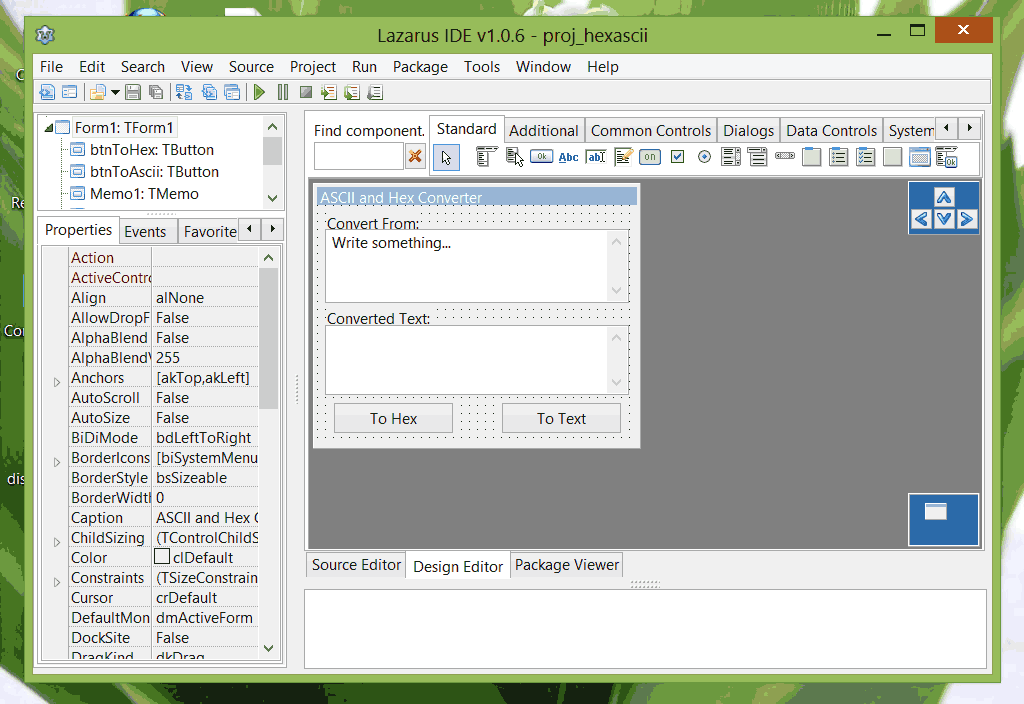Screen dimensions: 1024x704
Task: Expand the BorderIcons property
Action: (57, 462)
